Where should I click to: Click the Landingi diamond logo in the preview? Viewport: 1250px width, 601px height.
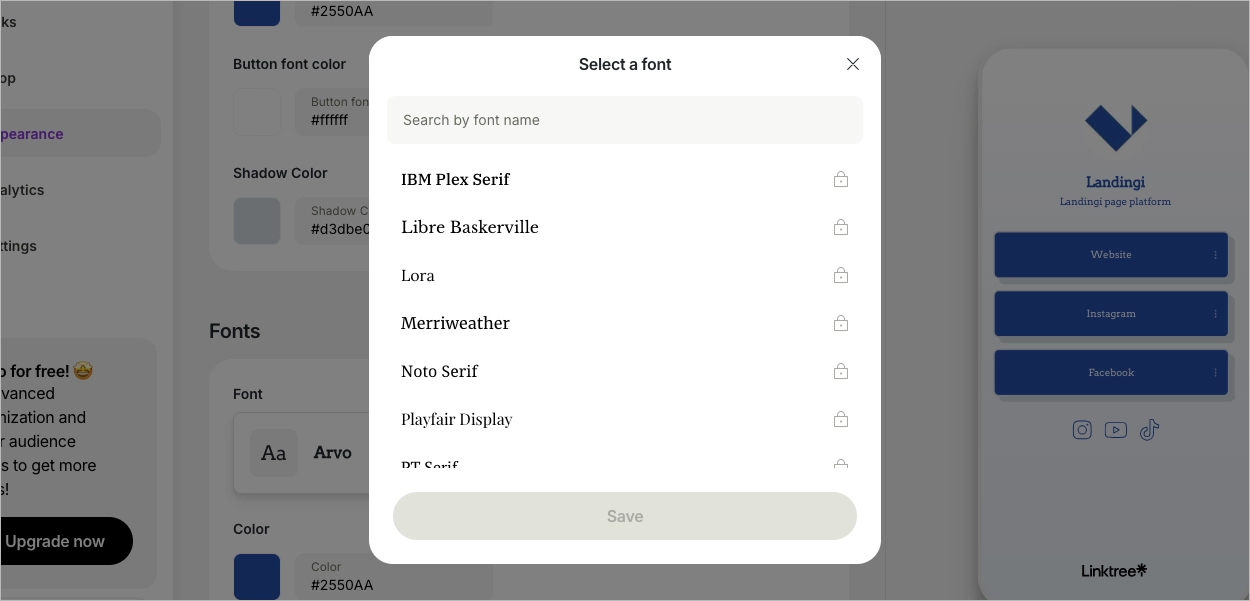click(x=1115, y=127)
